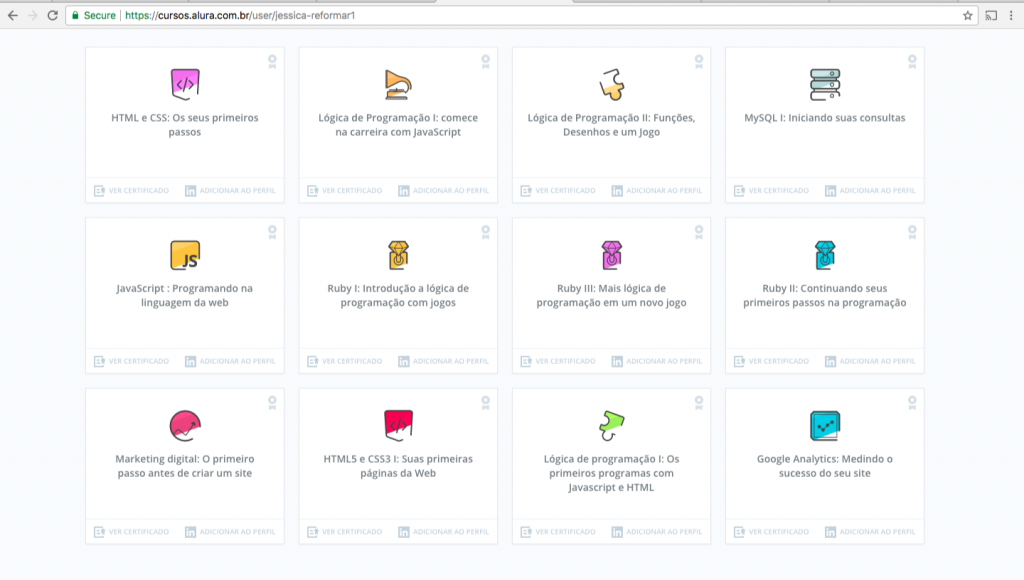Click the HTML5 e CSS3 book icon
This screenshot has height=580, width=1024.
pos(397,425)
